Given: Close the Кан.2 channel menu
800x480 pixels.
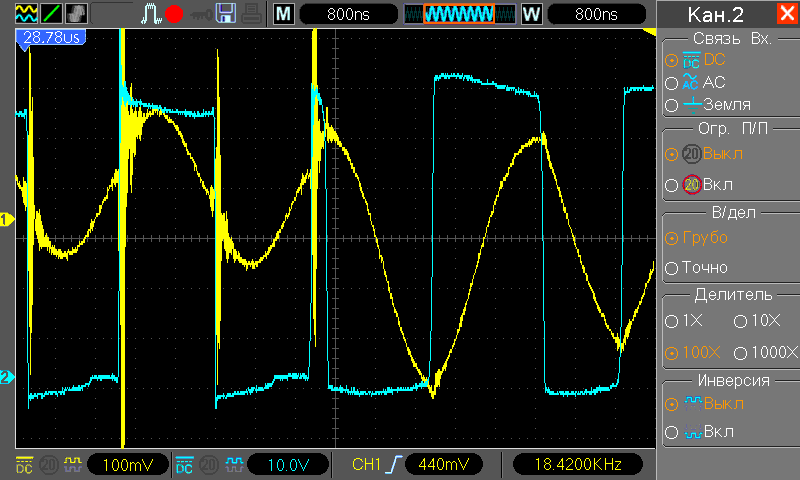Looking at the screenshot, I should 787,13.
